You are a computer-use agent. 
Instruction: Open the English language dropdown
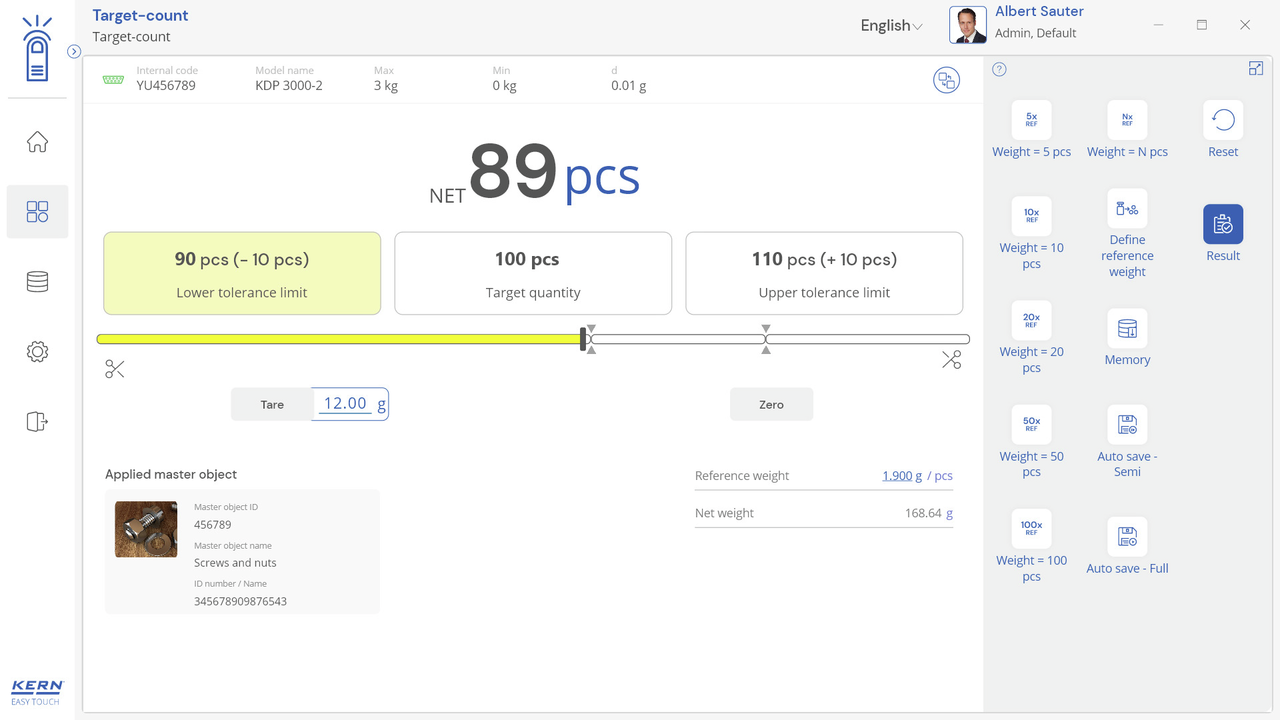(x=891, y=26)
